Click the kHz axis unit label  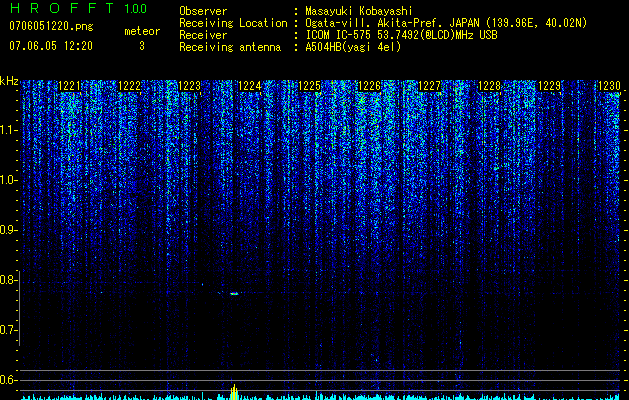[x=9, y=81]
